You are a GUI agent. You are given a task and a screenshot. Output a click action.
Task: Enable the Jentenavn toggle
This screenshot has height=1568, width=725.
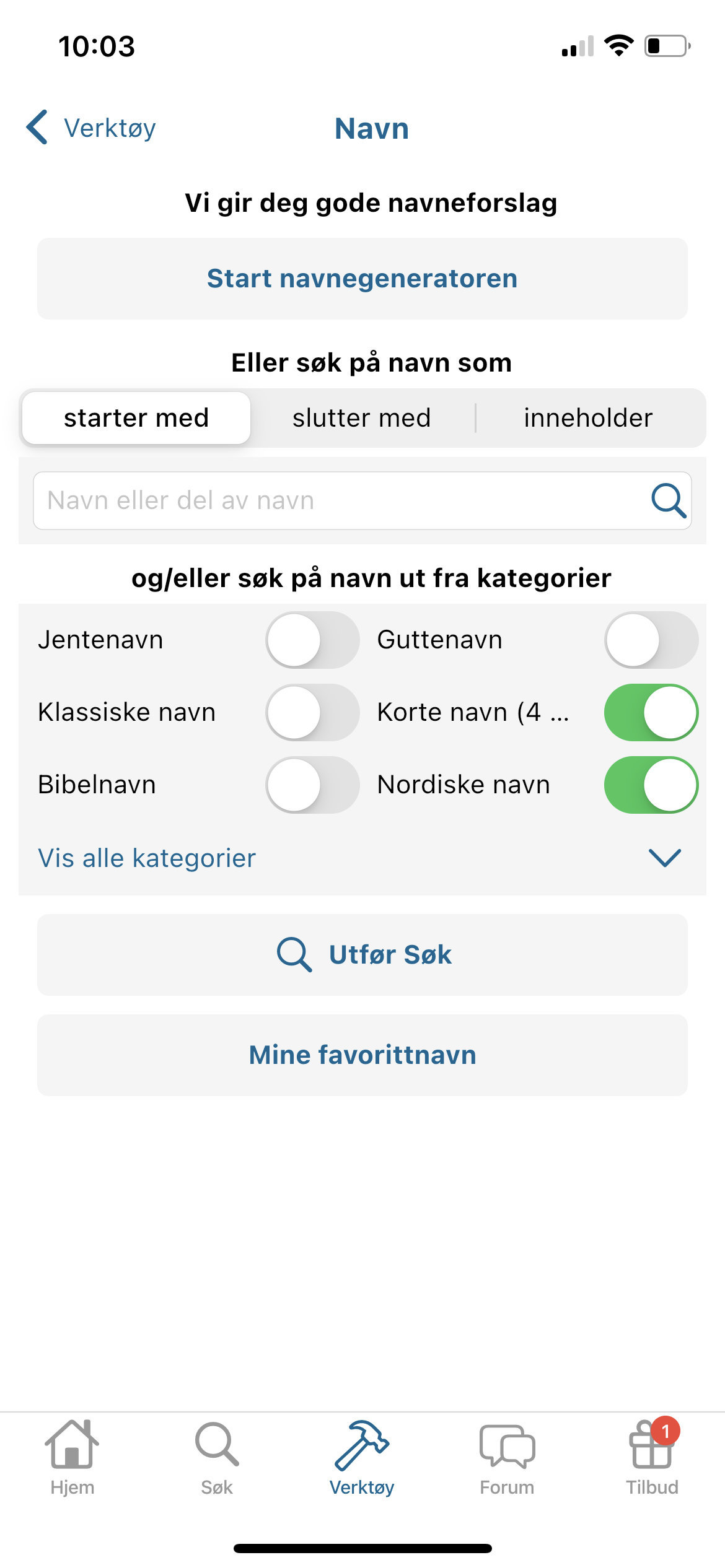point(312,640)
